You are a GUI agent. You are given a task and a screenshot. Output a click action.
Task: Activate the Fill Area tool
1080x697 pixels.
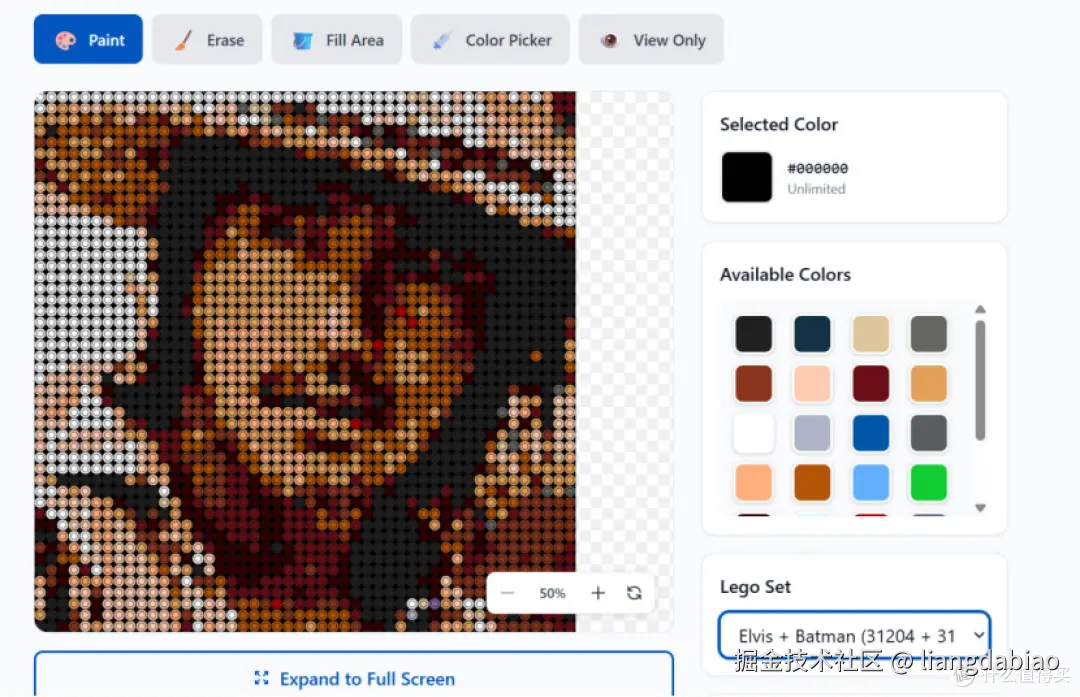tap(336, 40)
